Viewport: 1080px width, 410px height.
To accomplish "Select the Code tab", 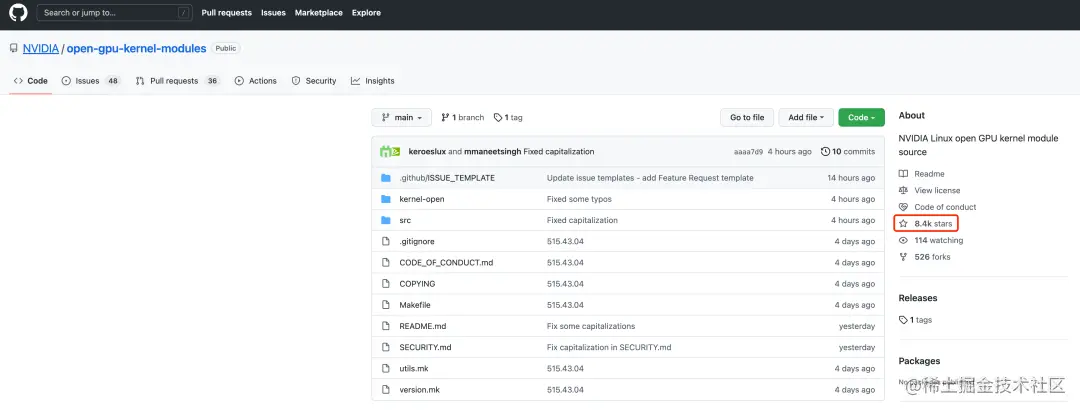I will [x=31, y=81].
